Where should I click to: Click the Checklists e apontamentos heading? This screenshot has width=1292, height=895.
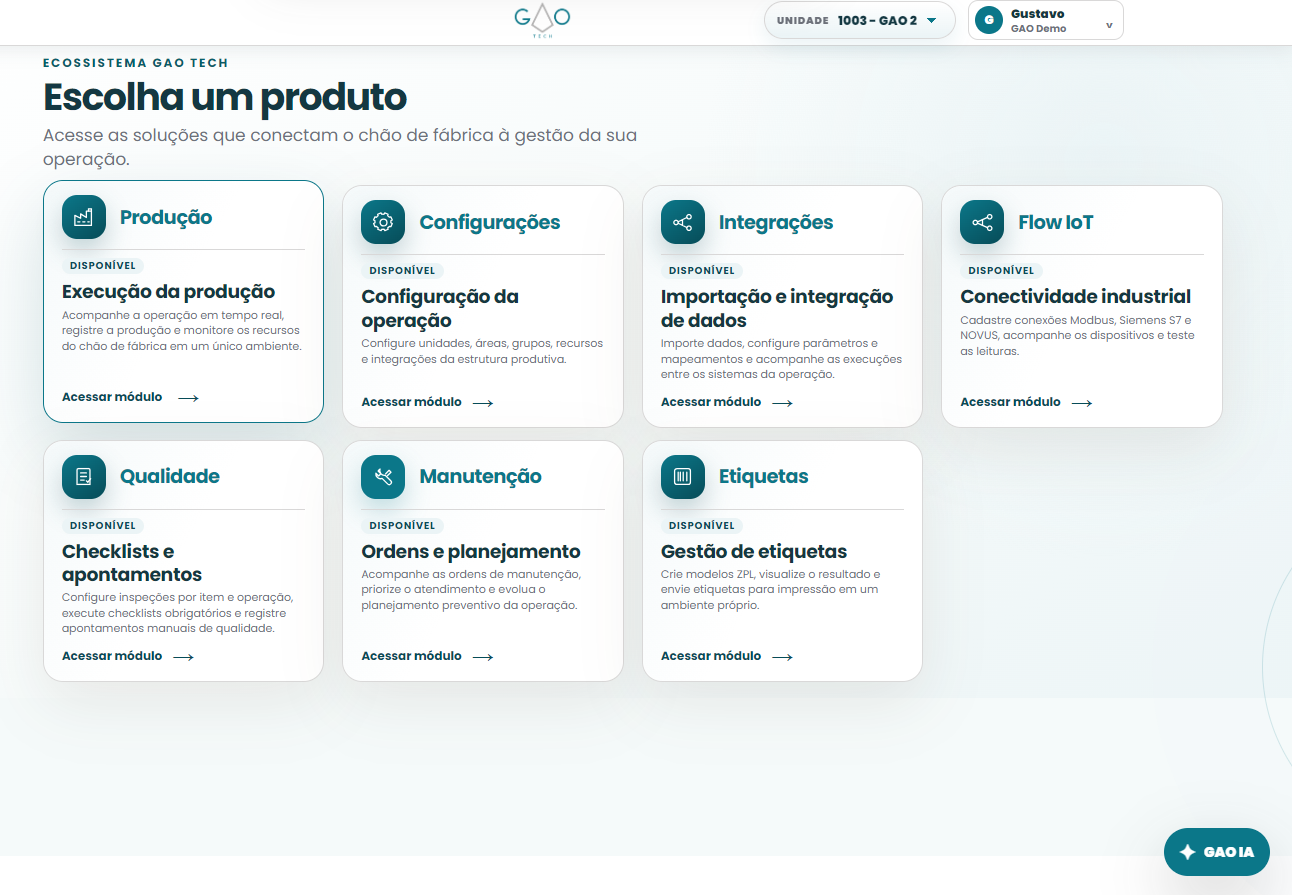(132, 563)
